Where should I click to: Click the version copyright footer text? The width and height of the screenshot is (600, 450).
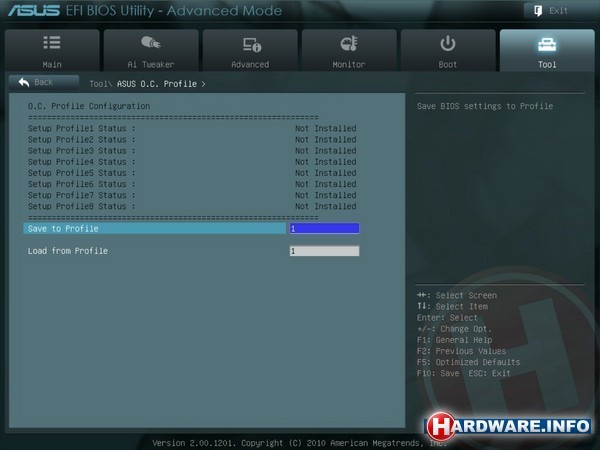coord(300,443)
